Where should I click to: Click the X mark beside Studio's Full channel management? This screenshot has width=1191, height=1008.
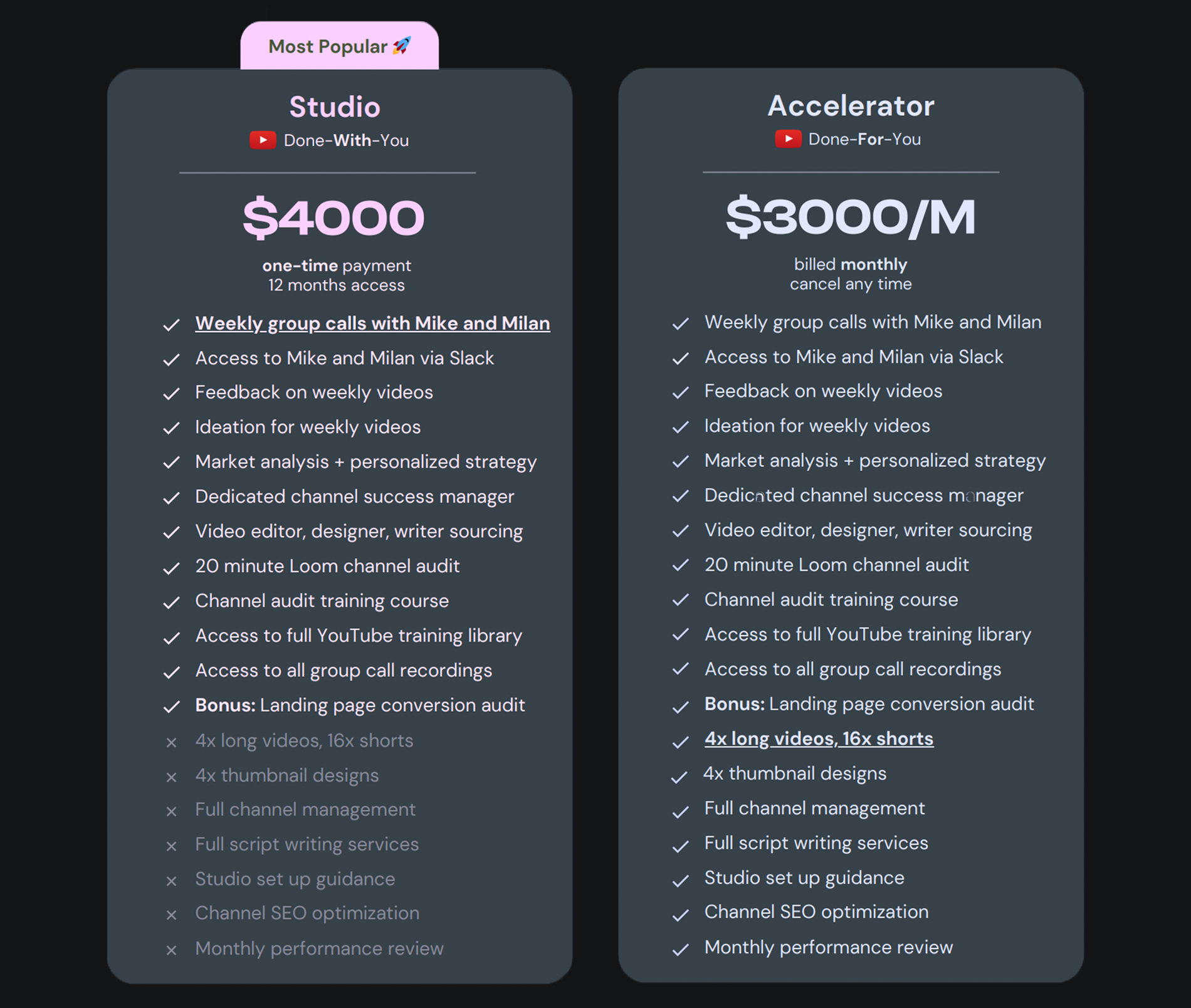[x=171, y=811]
